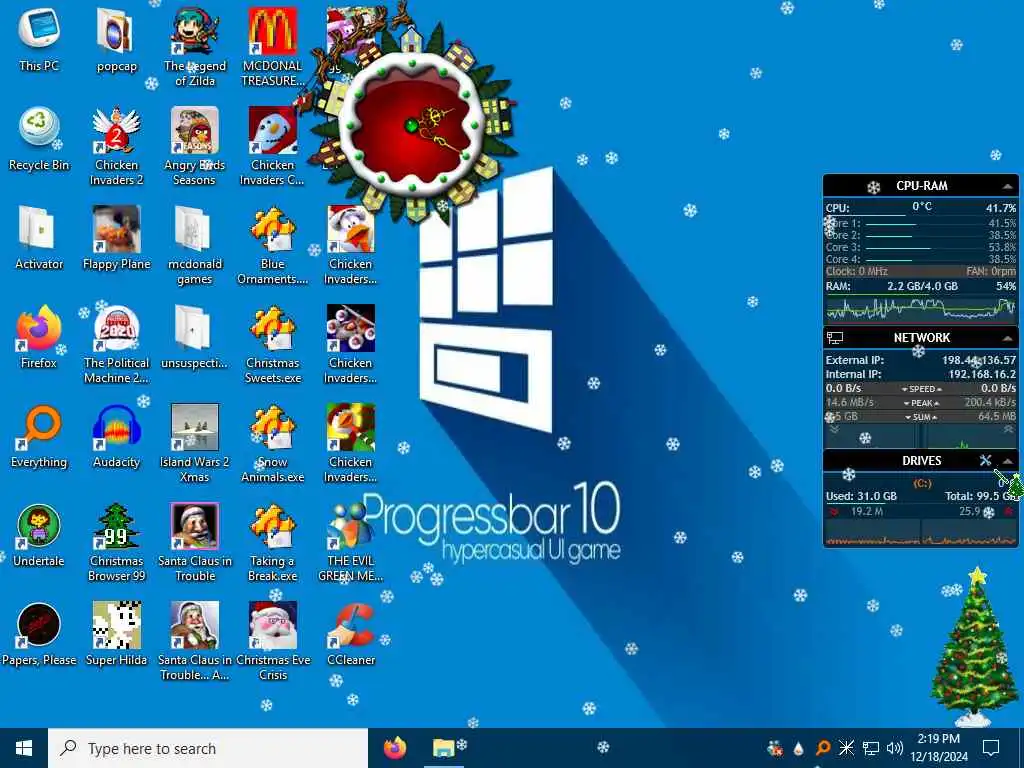Open the taskbar clock showing 2:19 PM
The width and height of the screenshot is (1024, 768).
pyautogui.click(x=938, y=748)
